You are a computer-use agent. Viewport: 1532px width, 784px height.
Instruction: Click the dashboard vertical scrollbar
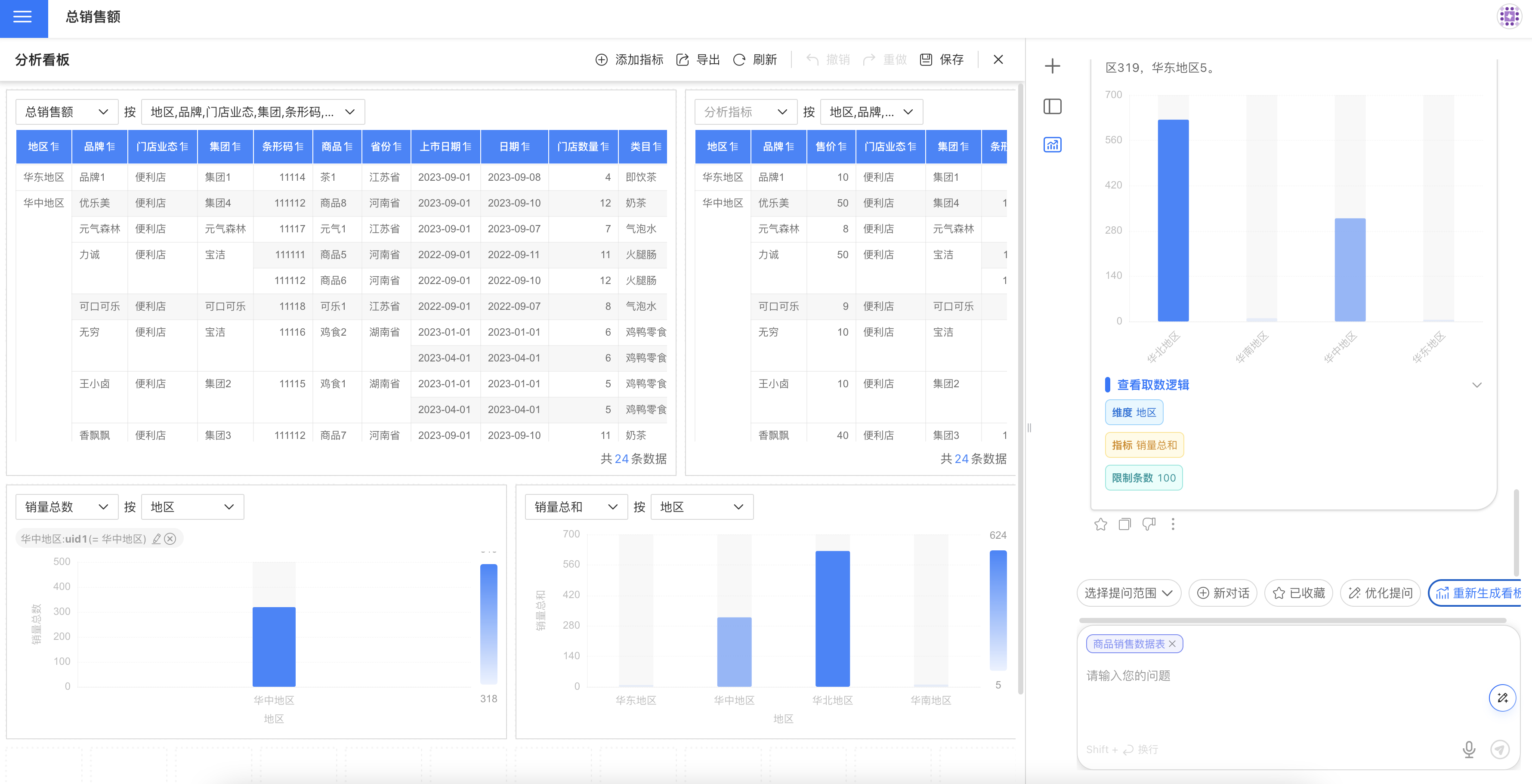click(1020, 389)
